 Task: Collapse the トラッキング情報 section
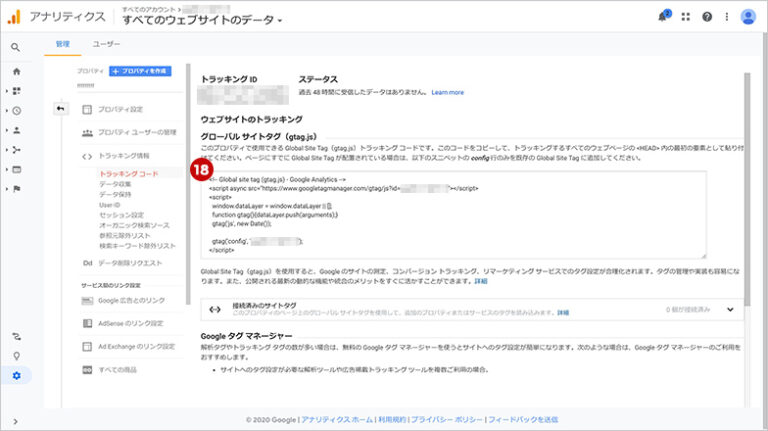coord(124,156)
